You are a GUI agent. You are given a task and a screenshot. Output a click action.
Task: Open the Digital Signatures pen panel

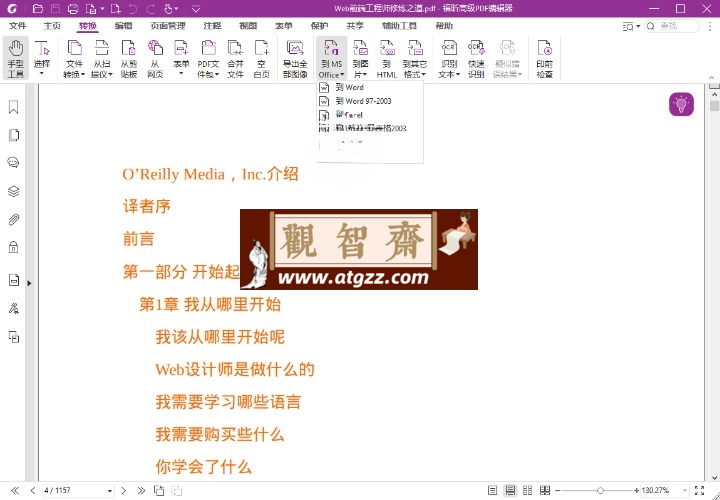point(14,309)
